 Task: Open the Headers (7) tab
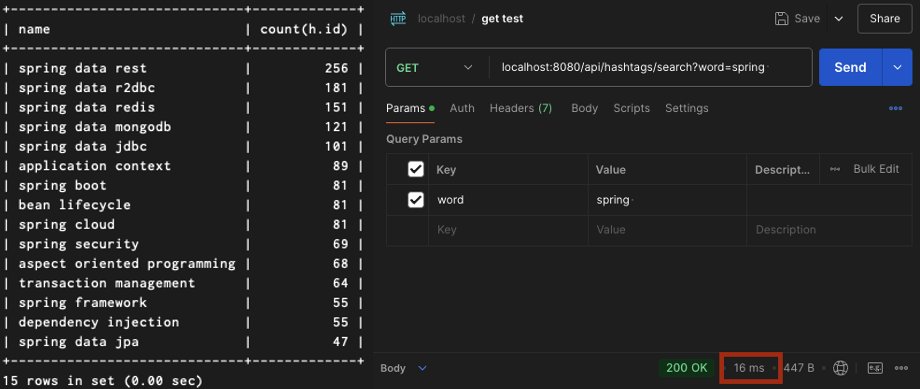tap(520, 108)
